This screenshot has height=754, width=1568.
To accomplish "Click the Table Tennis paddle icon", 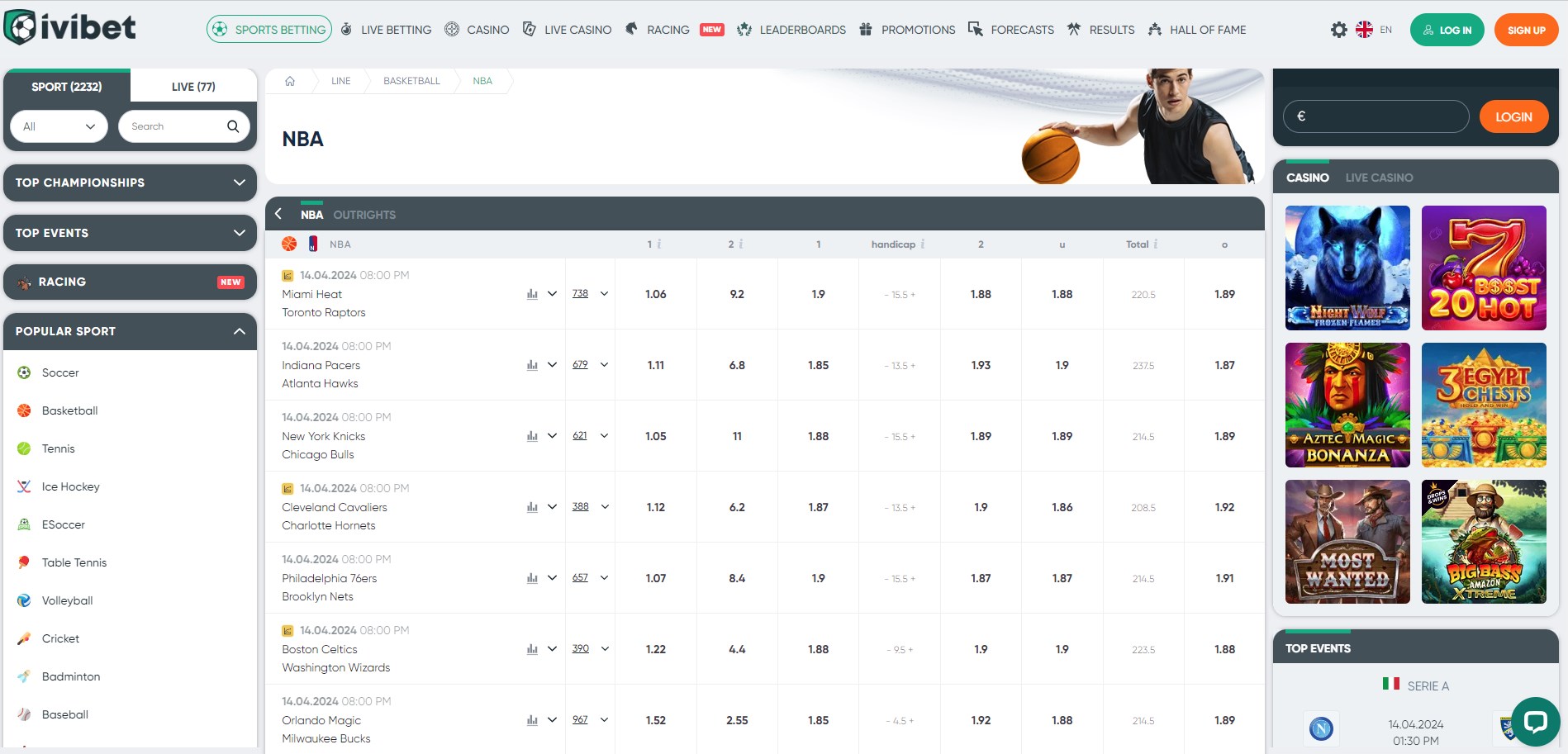I will (x=24, y=562).
